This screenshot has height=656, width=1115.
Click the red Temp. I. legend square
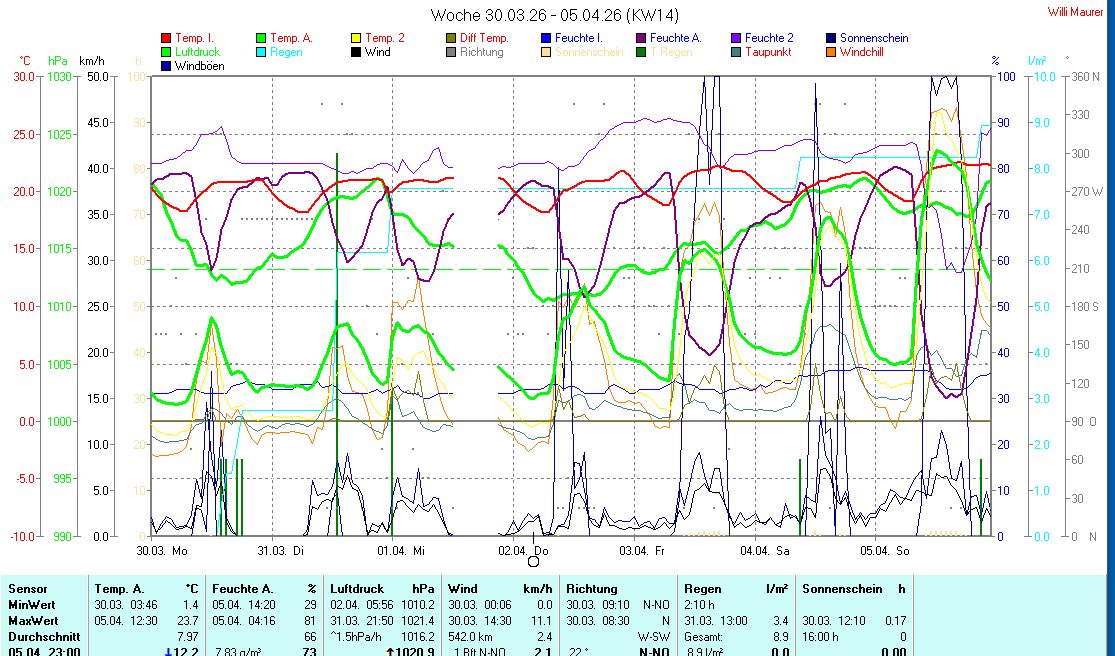tap(166, 38)
